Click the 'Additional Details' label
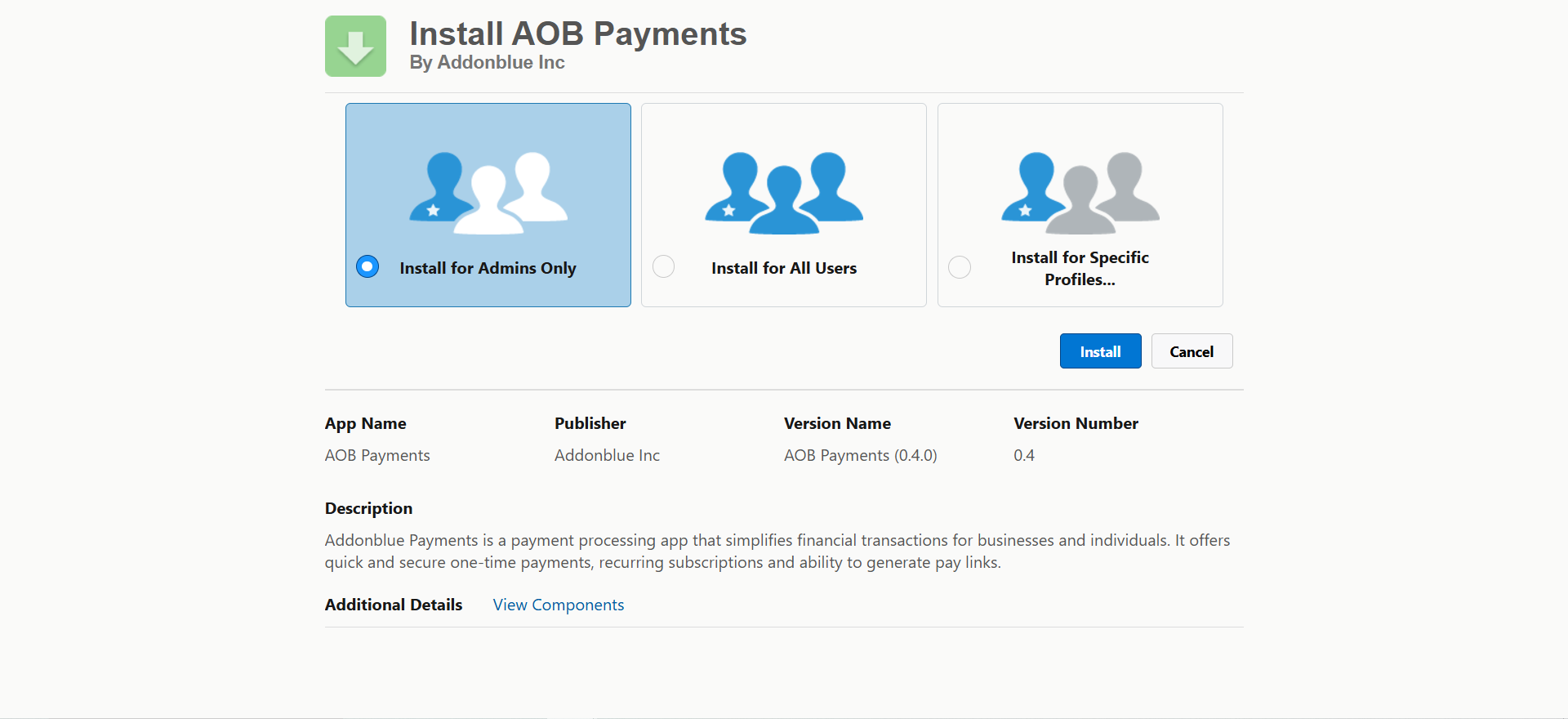 394,605
